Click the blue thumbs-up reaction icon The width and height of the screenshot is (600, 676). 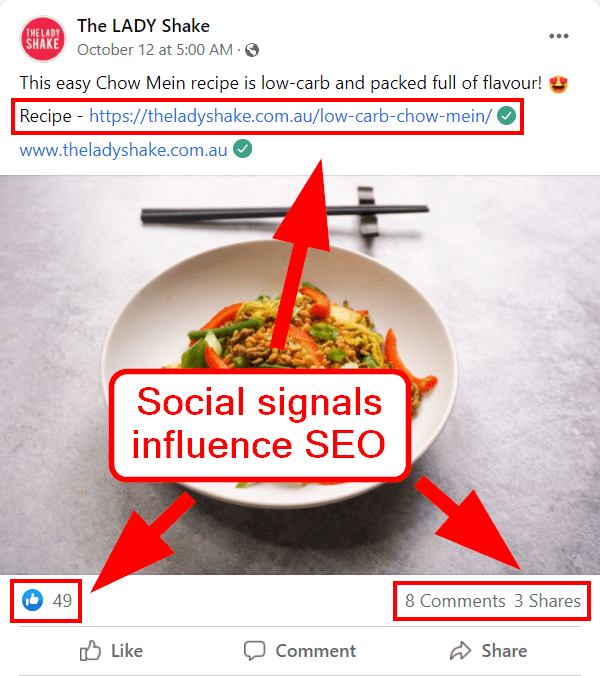point(33,600)
